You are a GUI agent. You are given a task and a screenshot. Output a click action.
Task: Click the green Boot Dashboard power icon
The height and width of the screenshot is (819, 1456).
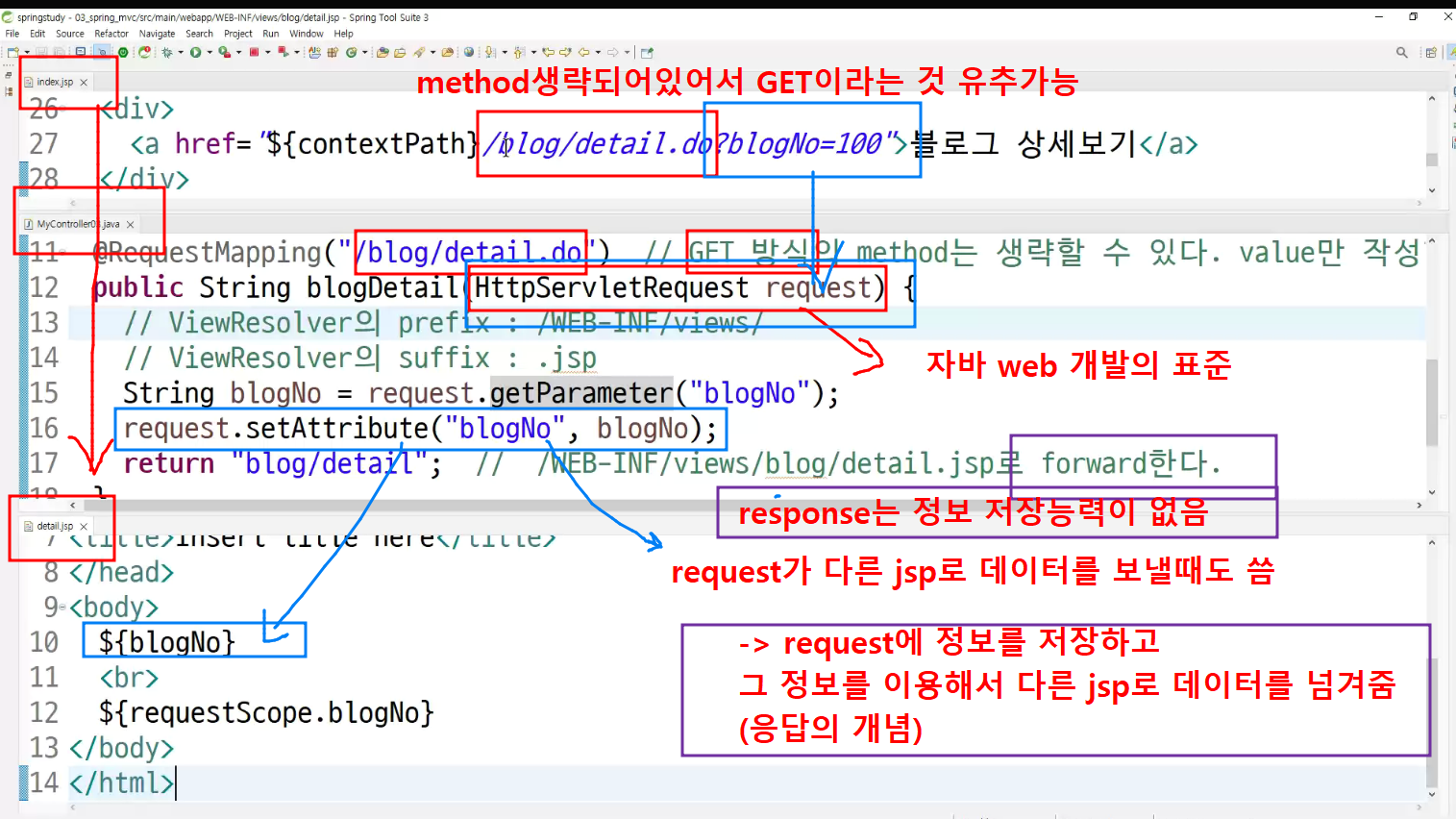point(123,52)
